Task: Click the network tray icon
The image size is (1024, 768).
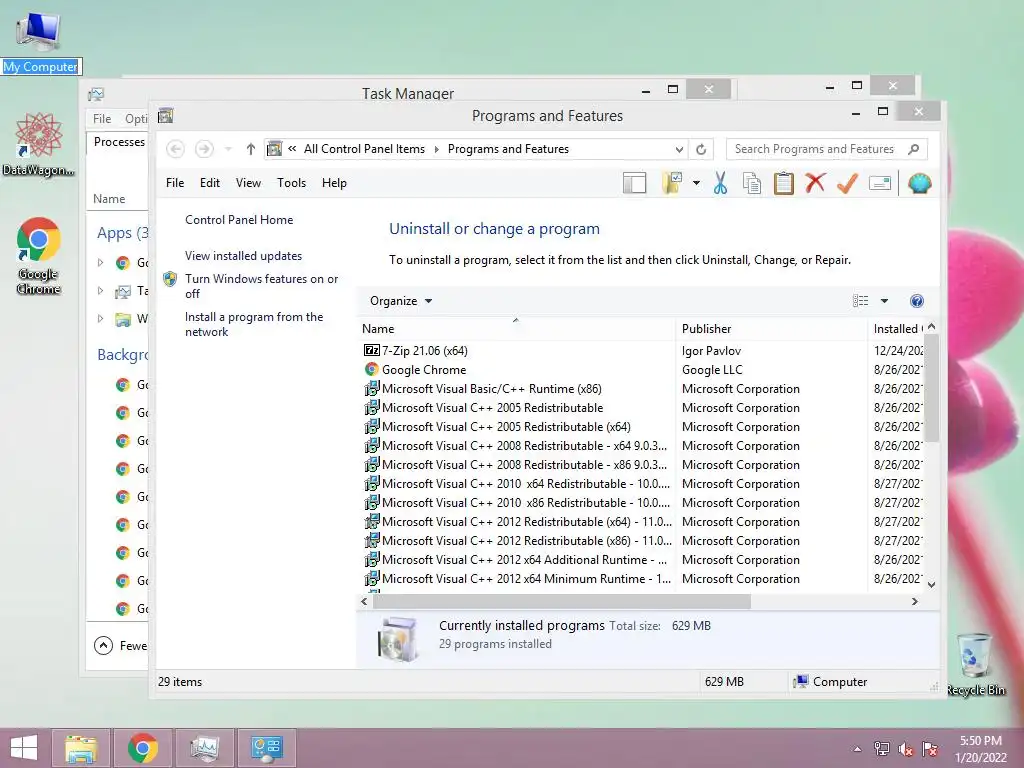Action: point(882,749)
